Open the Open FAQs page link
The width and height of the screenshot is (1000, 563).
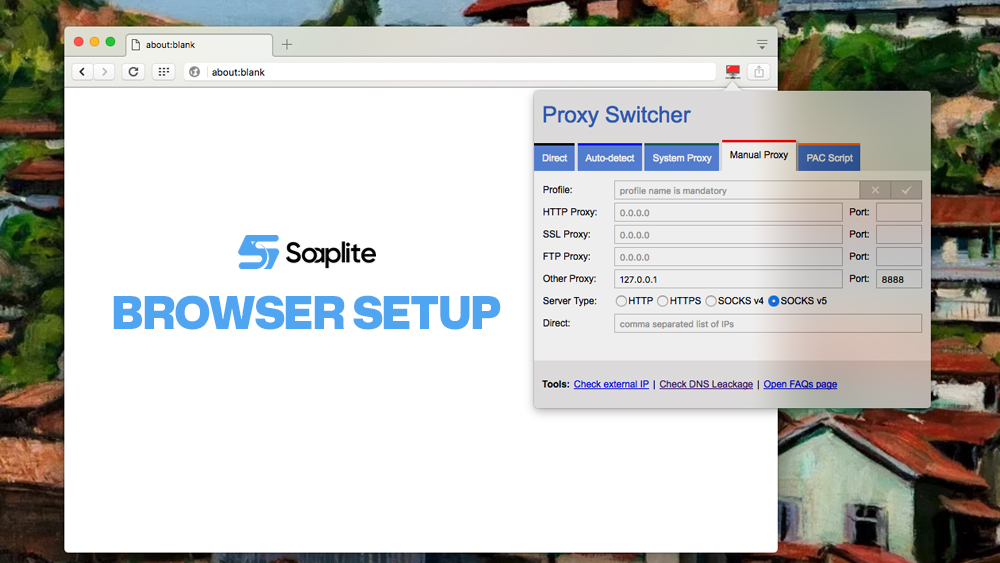800,384
